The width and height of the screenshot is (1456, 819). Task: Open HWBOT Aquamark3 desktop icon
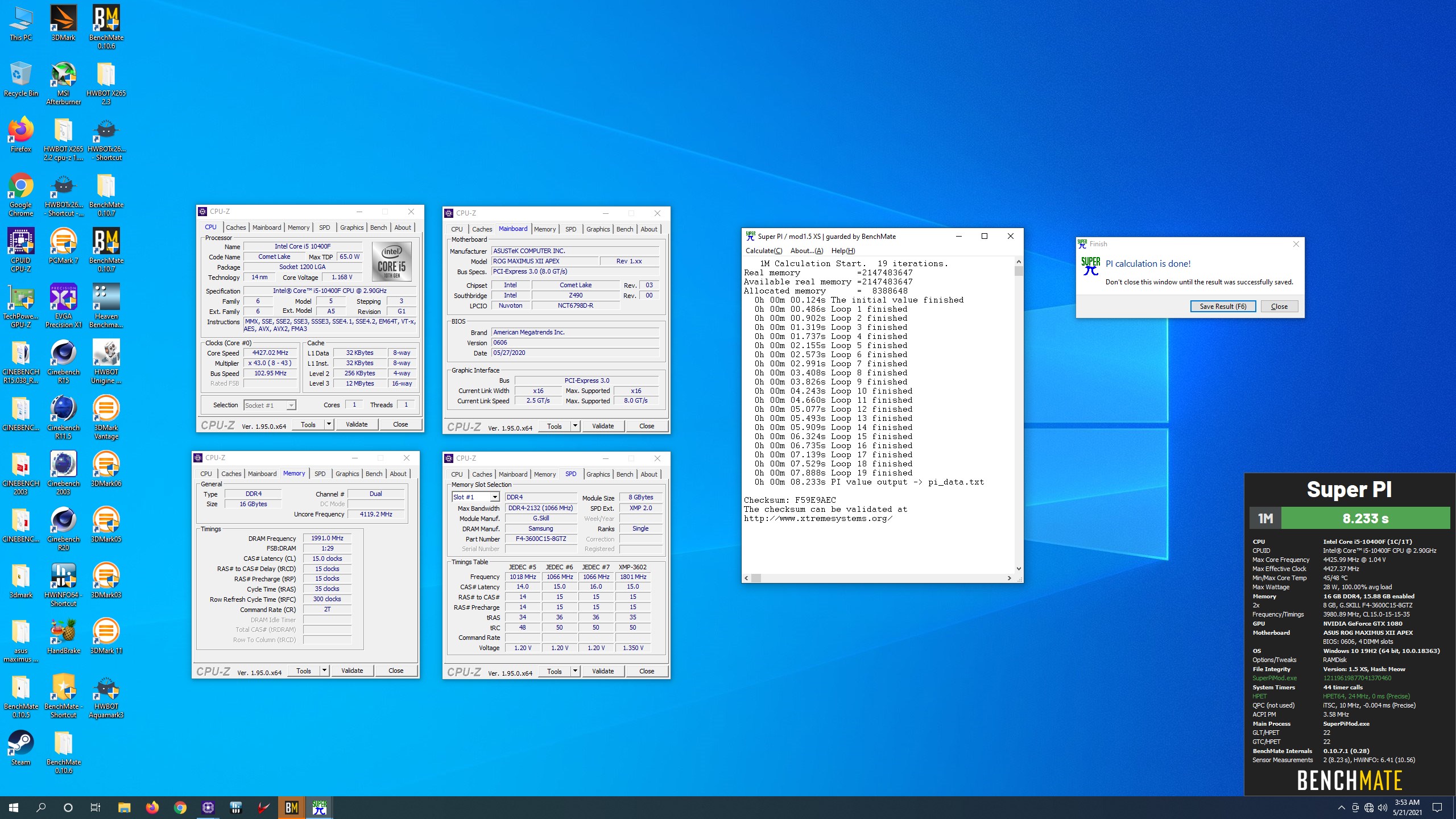(x=106, y=696)
